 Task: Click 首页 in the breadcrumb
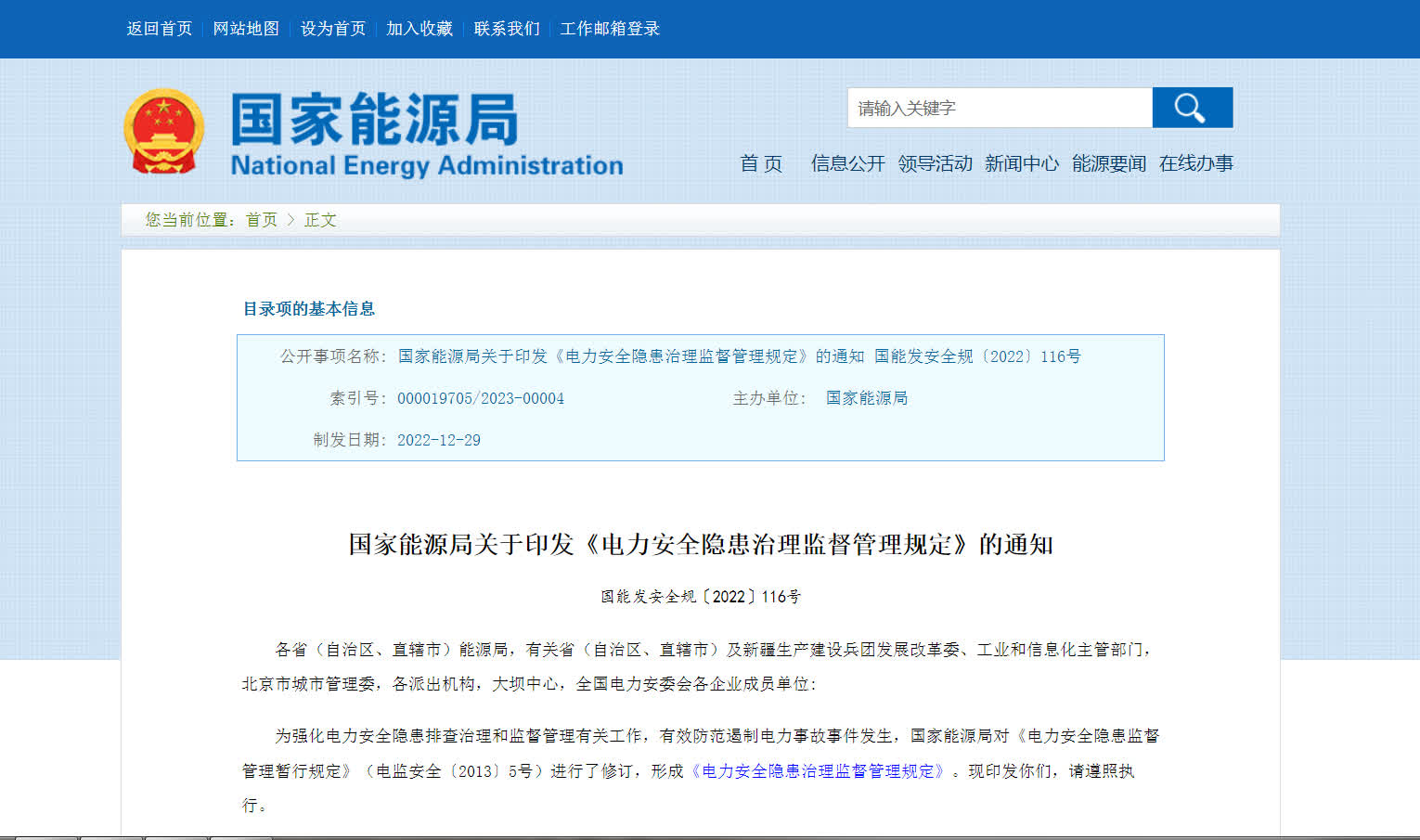262,220
